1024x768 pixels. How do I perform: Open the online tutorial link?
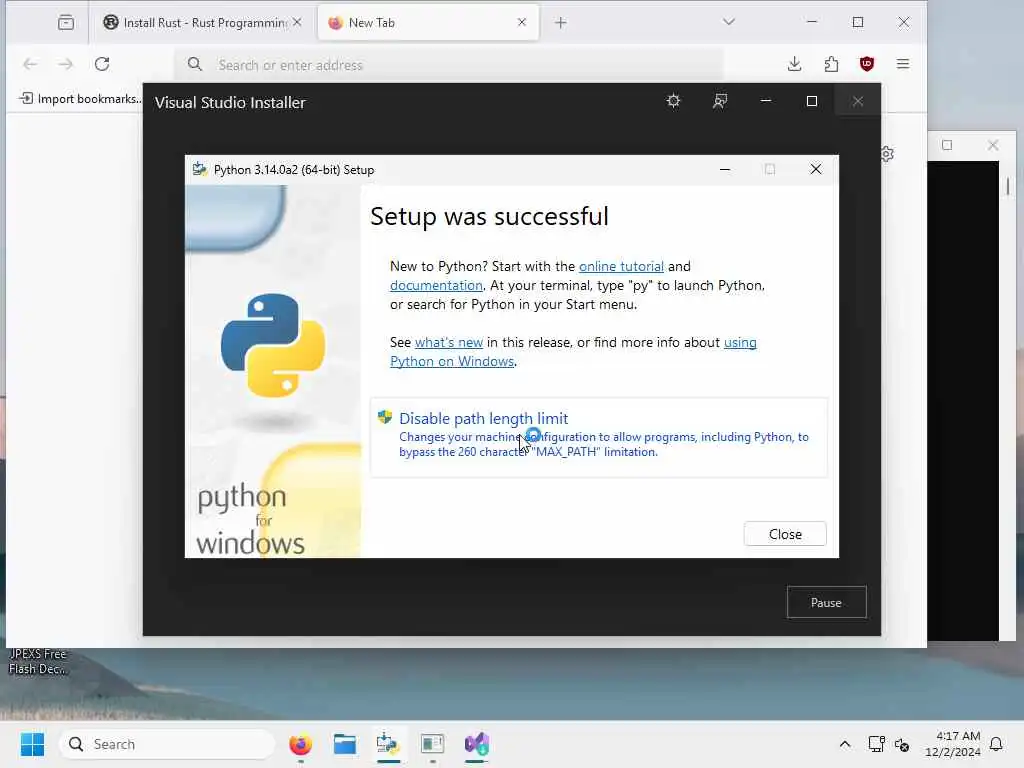tap(621, 266)
